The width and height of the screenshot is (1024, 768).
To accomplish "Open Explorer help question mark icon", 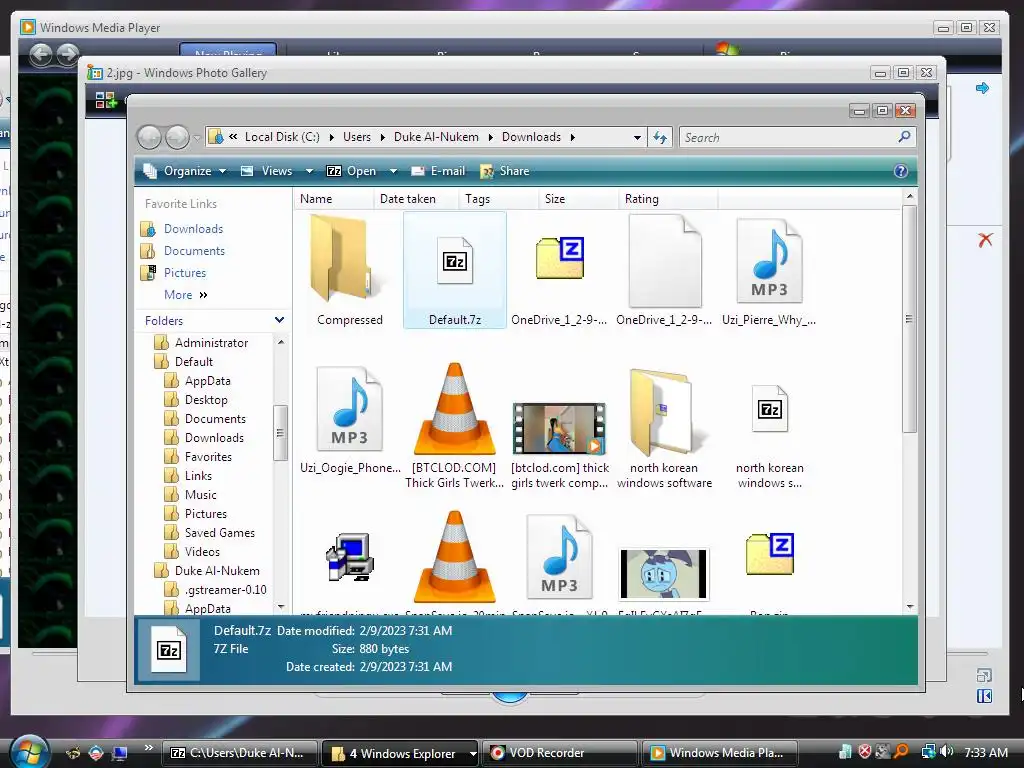I will click(901, 171).
